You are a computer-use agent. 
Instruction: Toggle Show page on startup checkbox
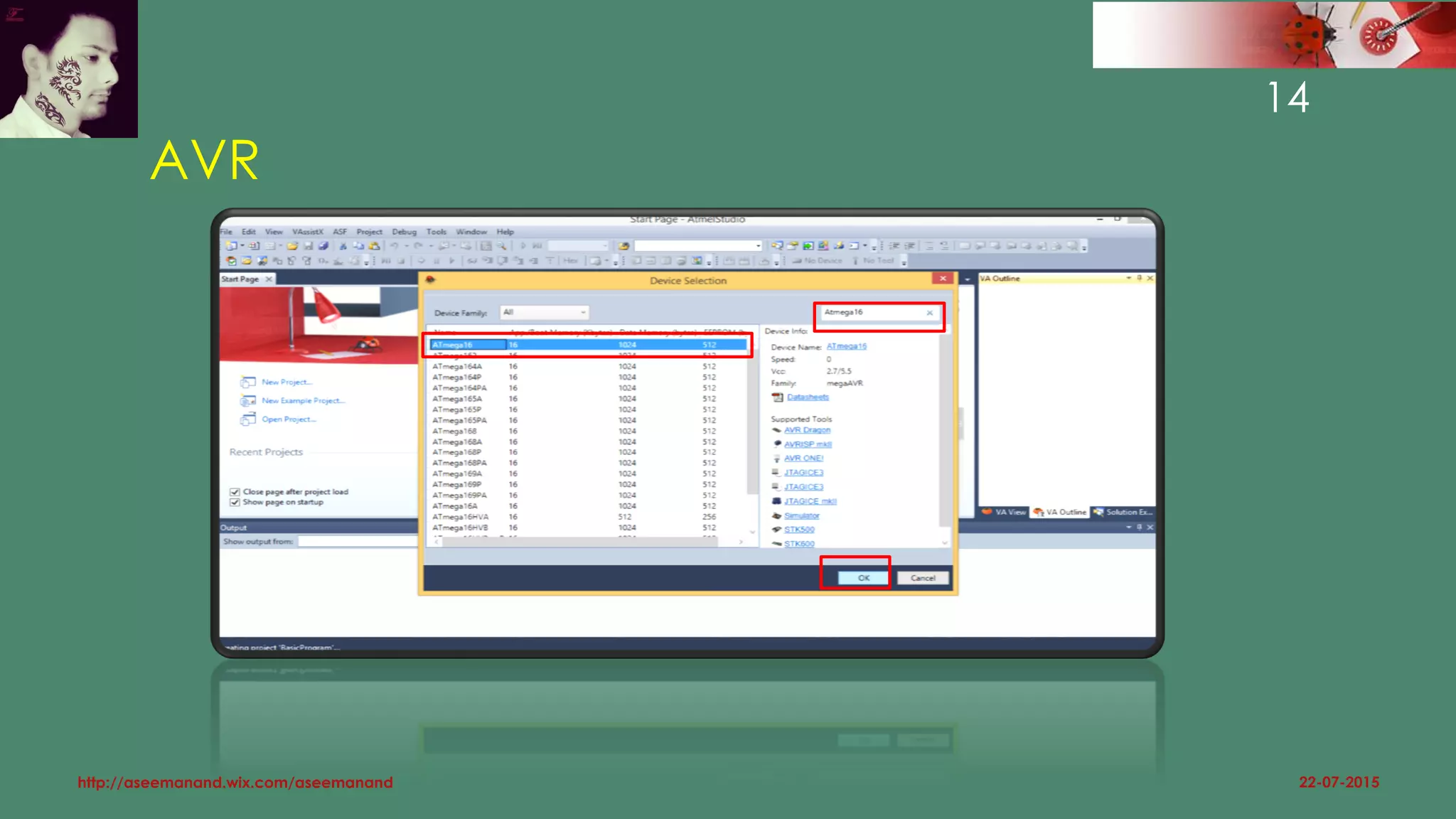pos(235,503)
